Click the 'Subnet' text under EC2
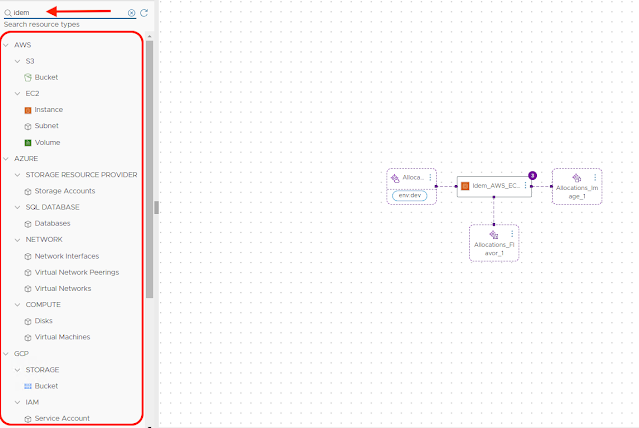This screenshot has width=639, height=428. [47, 126]
